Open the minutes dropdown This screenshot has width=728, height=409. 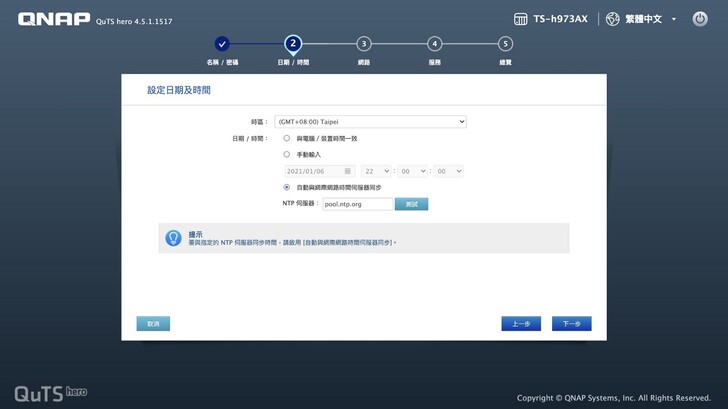[x=413, y=171]
